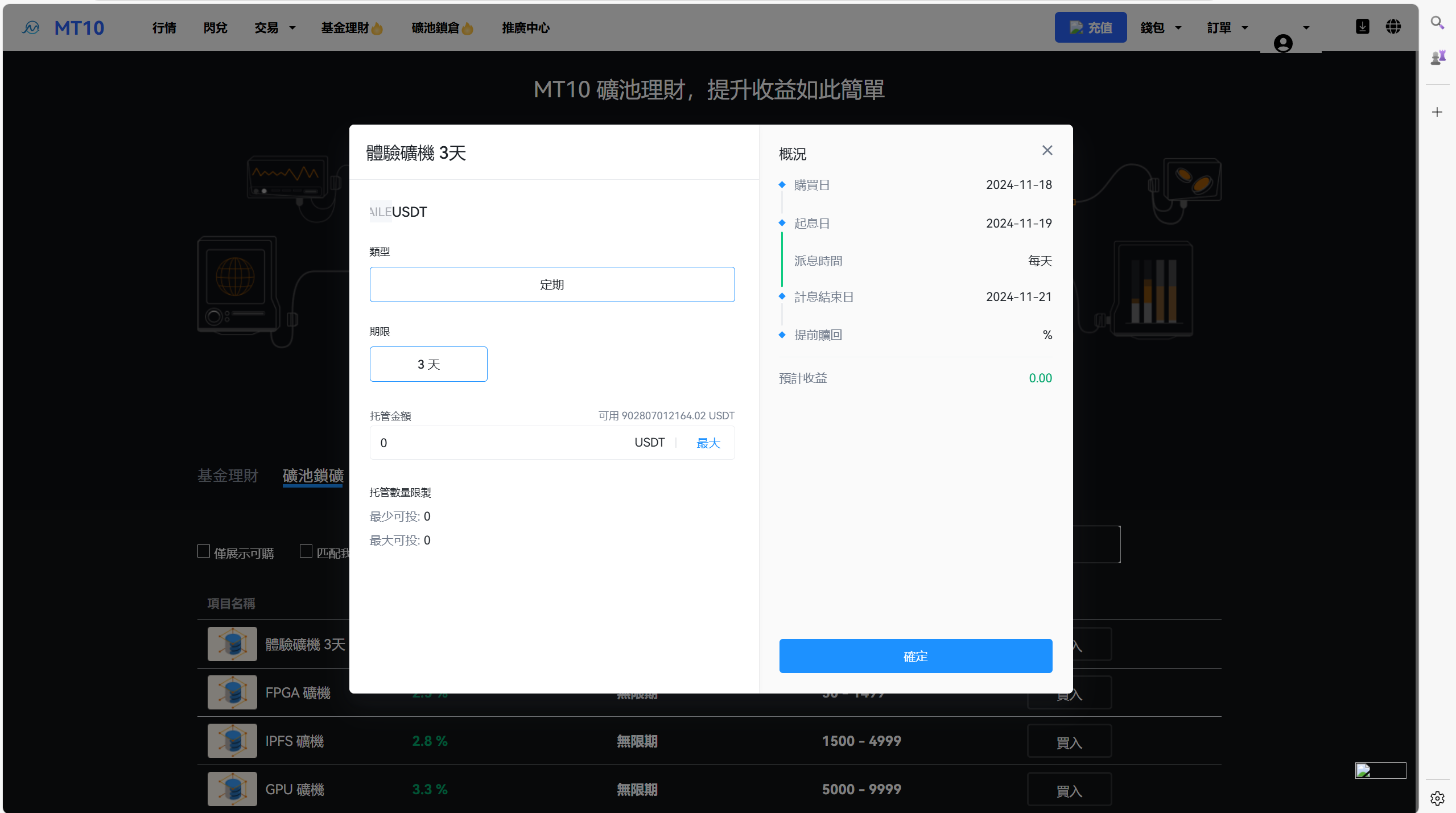Enable the 僅展示可購 checkbox
This screenshot has height=813, width=1456.
tap(204, 551)
